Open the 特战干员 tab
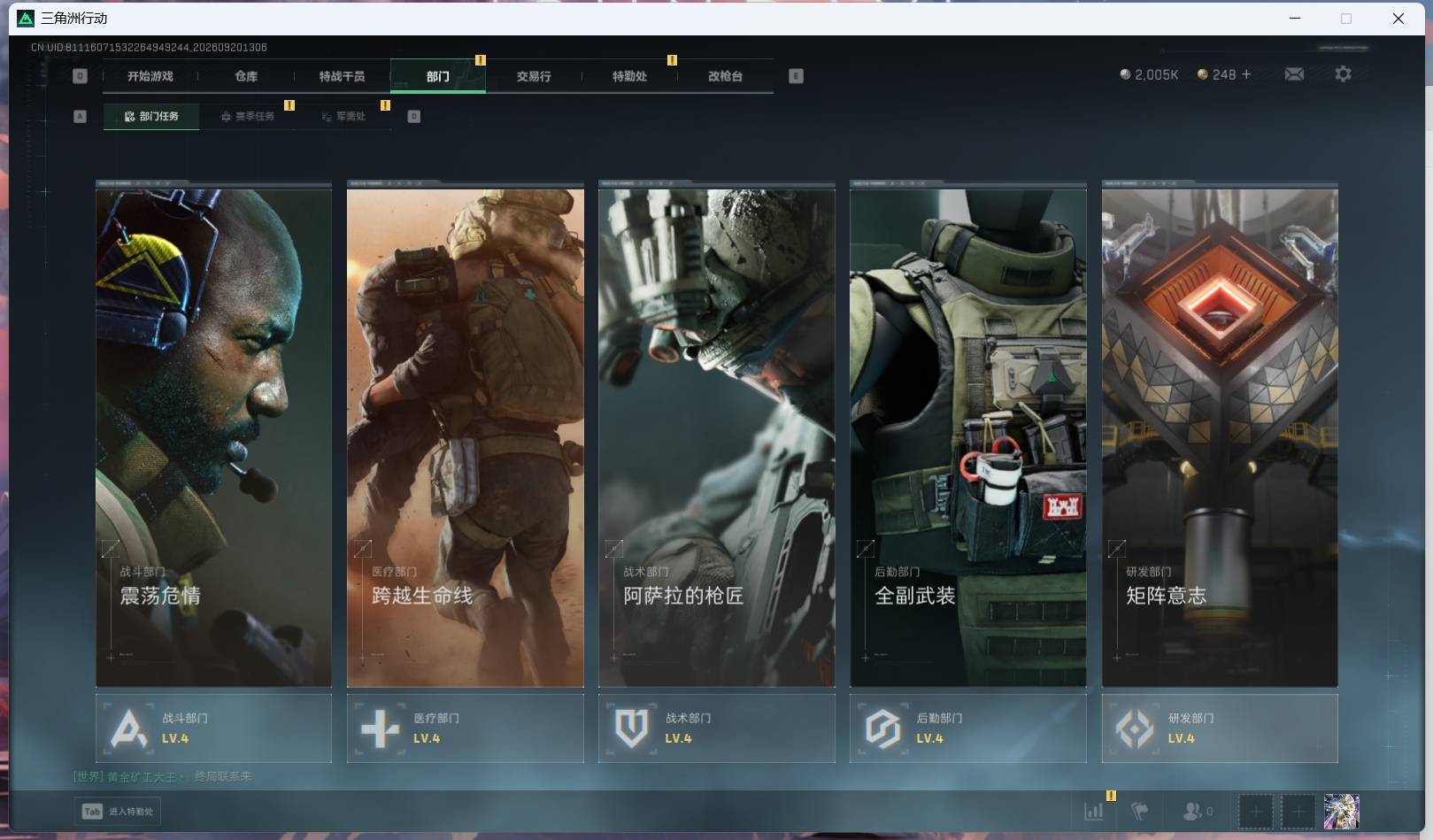Viewport: 1433px width, 840px height. click(x=342, y=76)
